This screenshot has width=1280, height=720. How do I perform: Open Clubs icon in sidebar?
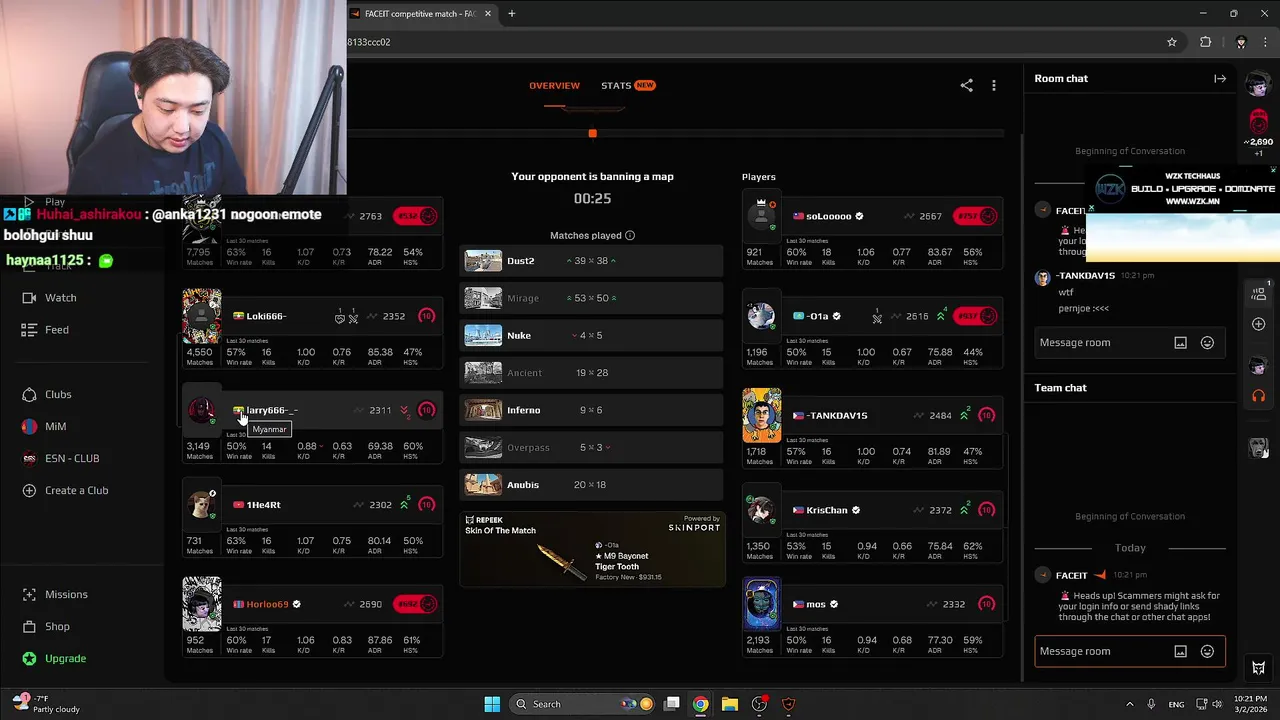(29, 395)
